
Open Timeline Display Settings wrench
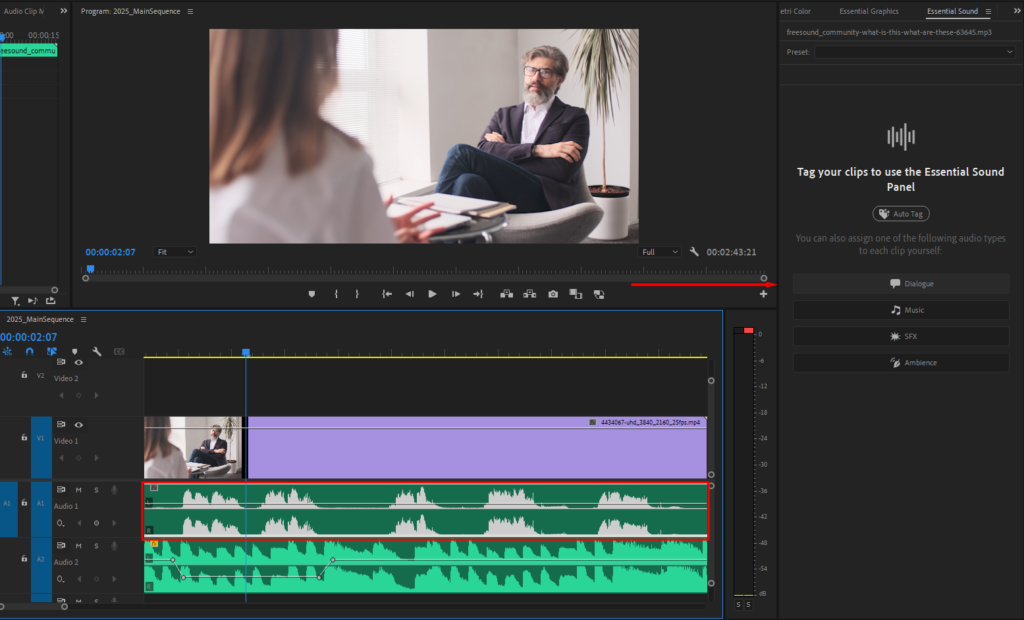tap(97, 351)
